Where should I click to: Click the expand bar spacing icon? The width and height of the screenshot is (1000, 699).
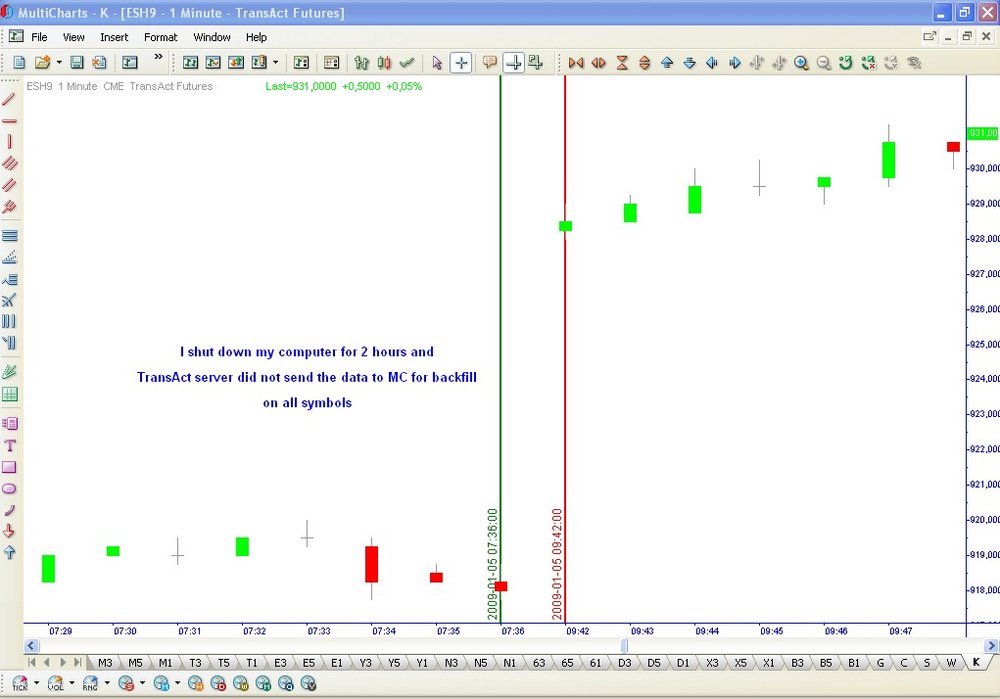click(599, 63)
